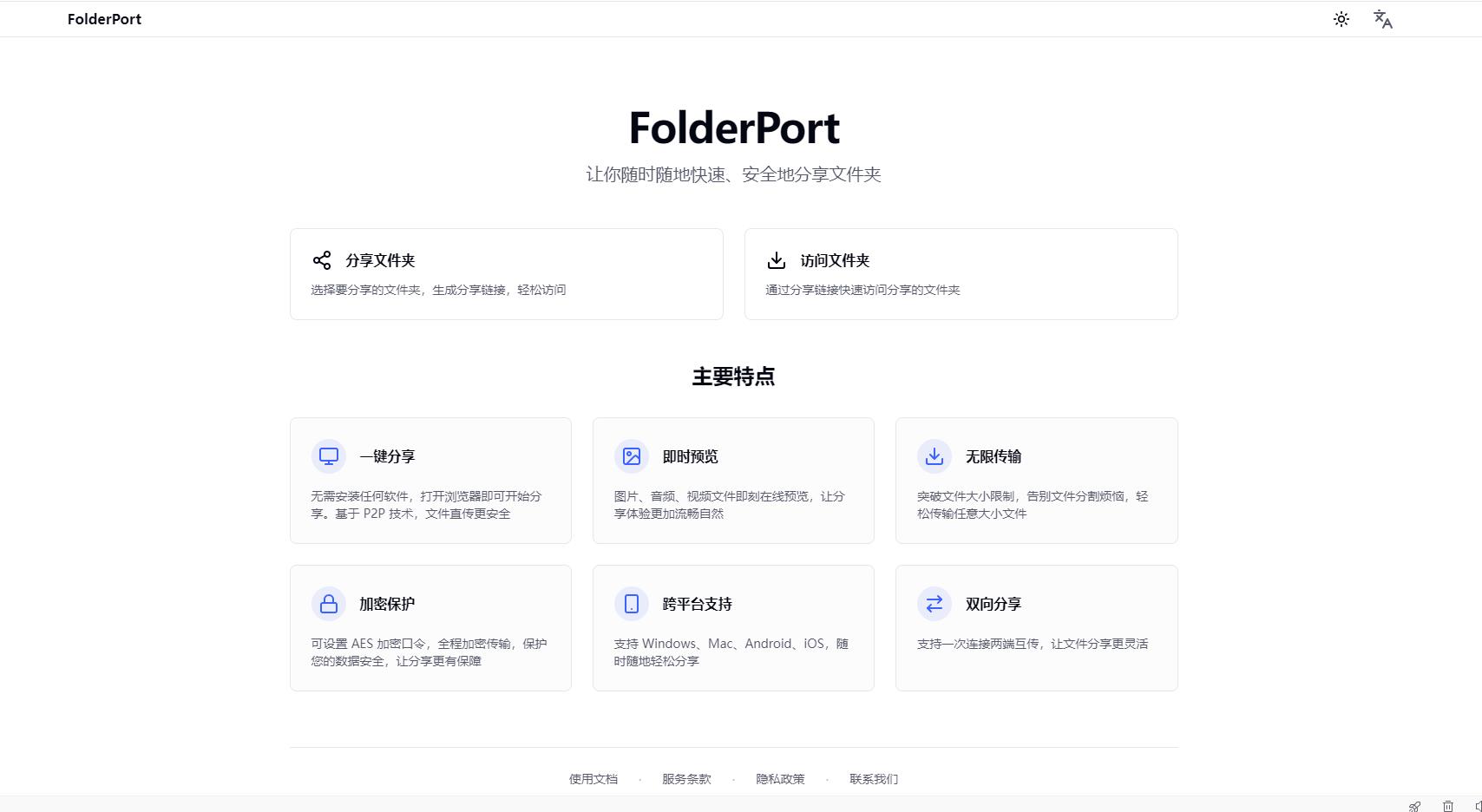Select the 分享文件夹 card to share a folder
Screen dimensions: 1482x812
[507, 273]
